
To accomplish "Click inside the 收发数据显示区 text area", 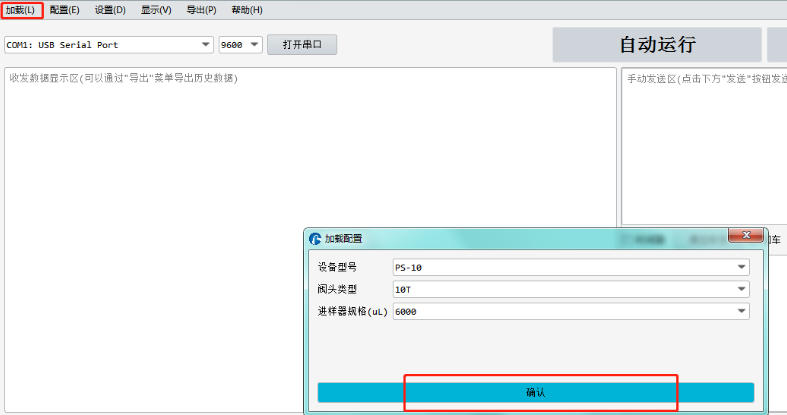I will (x=310, y=240).
